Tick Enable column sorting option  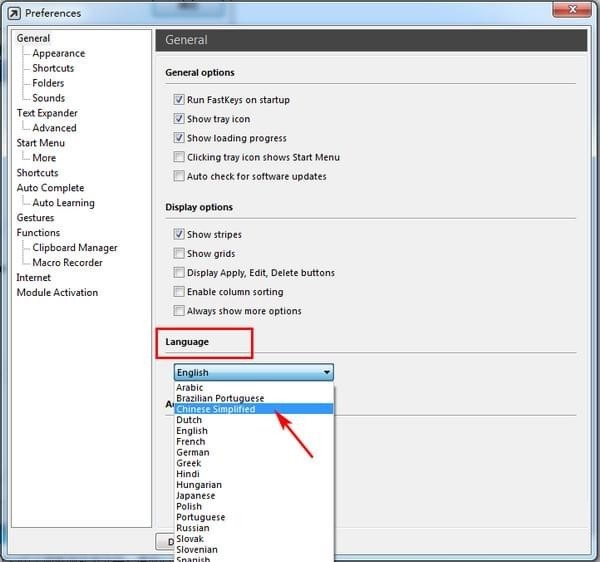pos(179,292)
